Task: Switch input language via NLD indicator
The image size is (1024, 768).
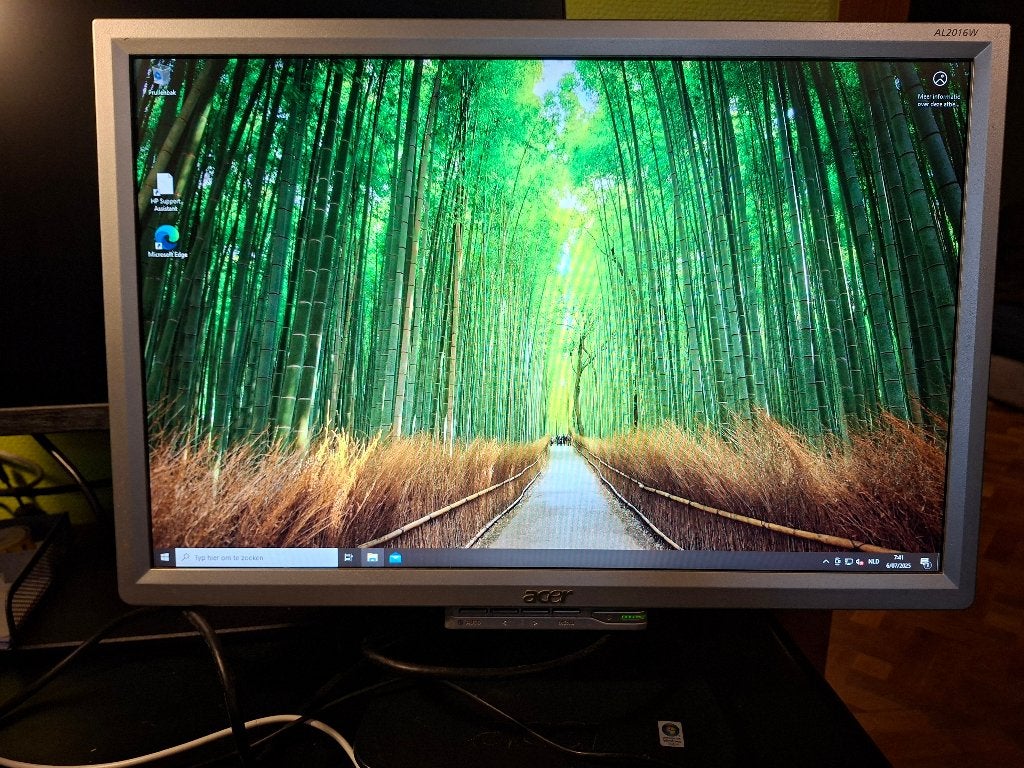Action: 874,562
